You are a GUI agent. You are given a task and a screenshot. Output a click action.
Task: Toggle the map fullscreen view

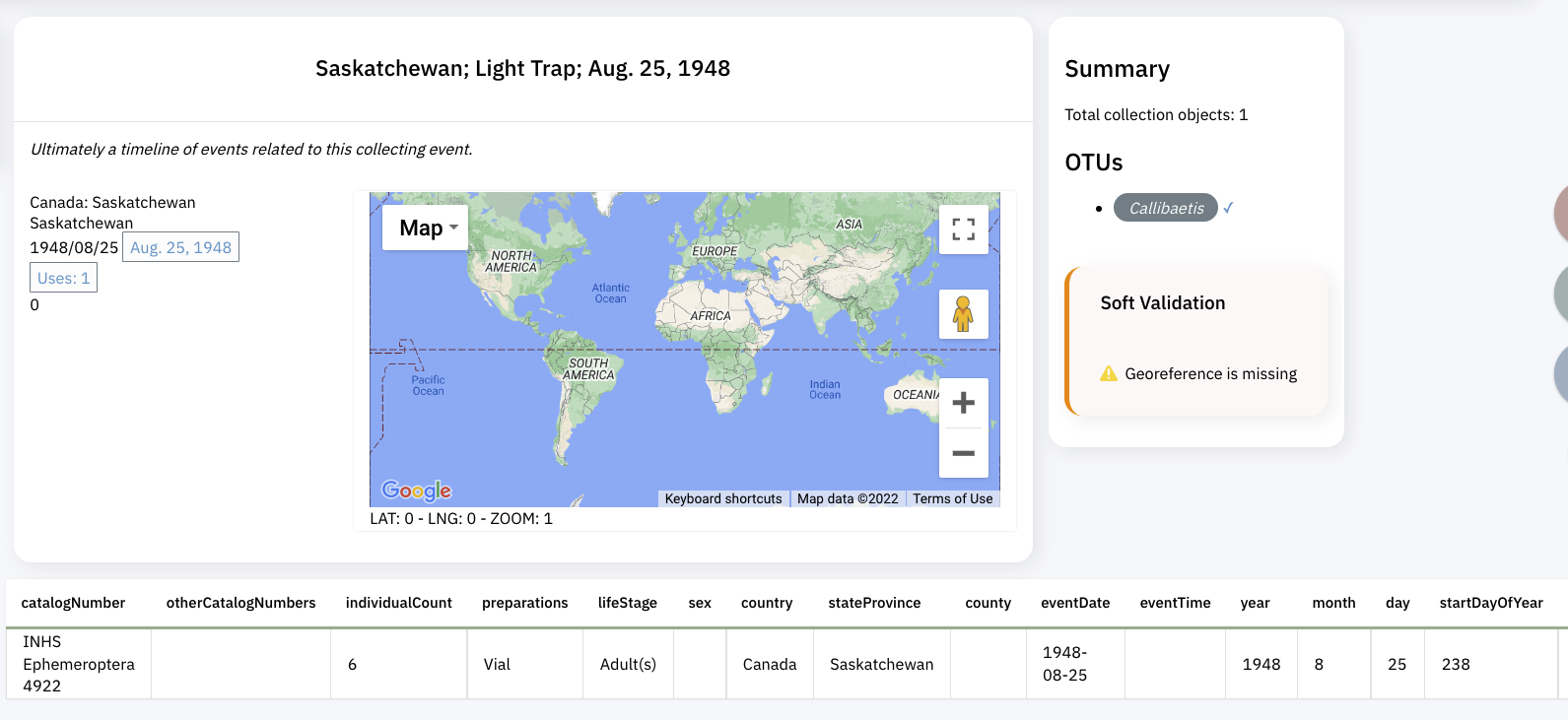click(x=963, y=229)
